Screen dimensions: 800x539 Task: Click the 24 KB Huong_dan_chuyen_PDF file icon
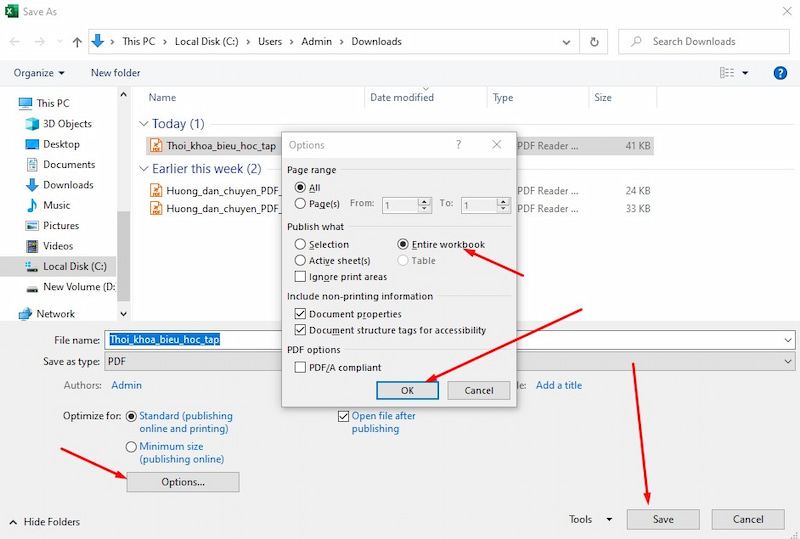pyautogui.click(x=156, y=190)
